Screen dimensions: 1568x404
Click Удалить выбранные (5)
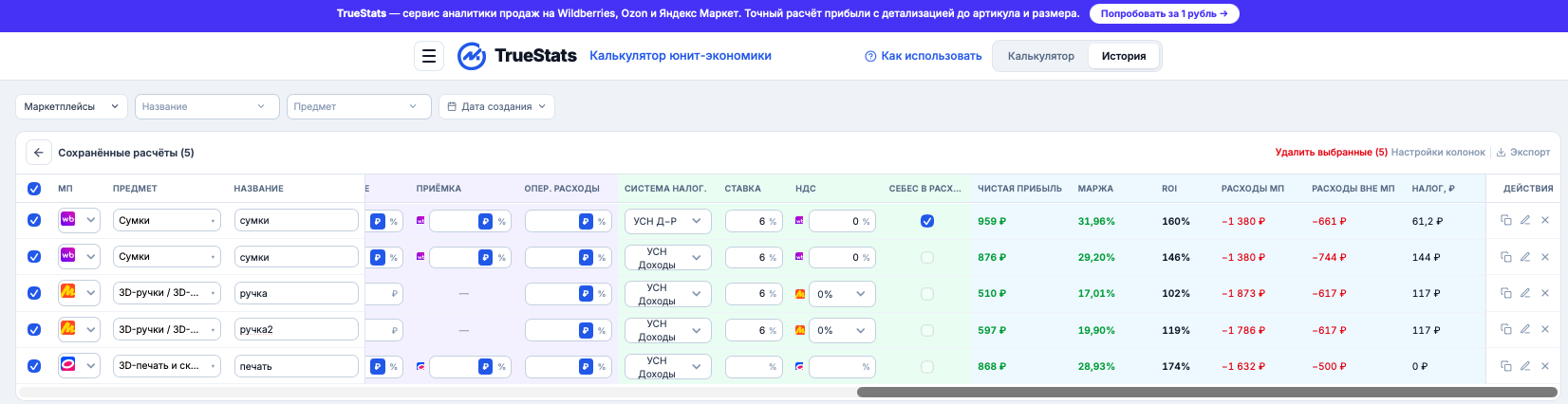(x=1331, y=152)
